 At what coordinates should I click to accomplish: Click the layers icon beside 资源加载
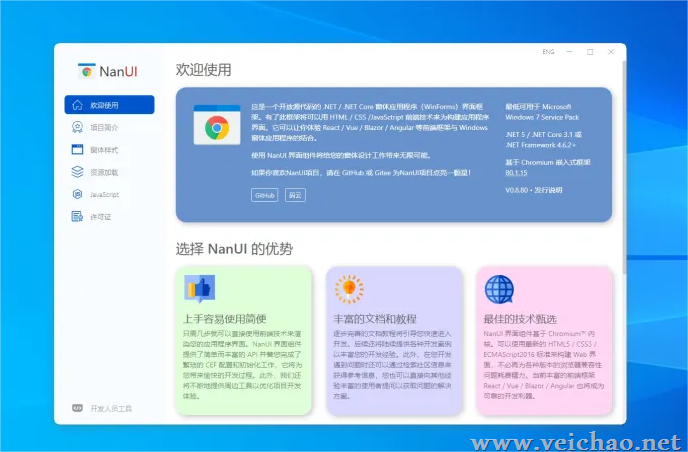point(77,172)
